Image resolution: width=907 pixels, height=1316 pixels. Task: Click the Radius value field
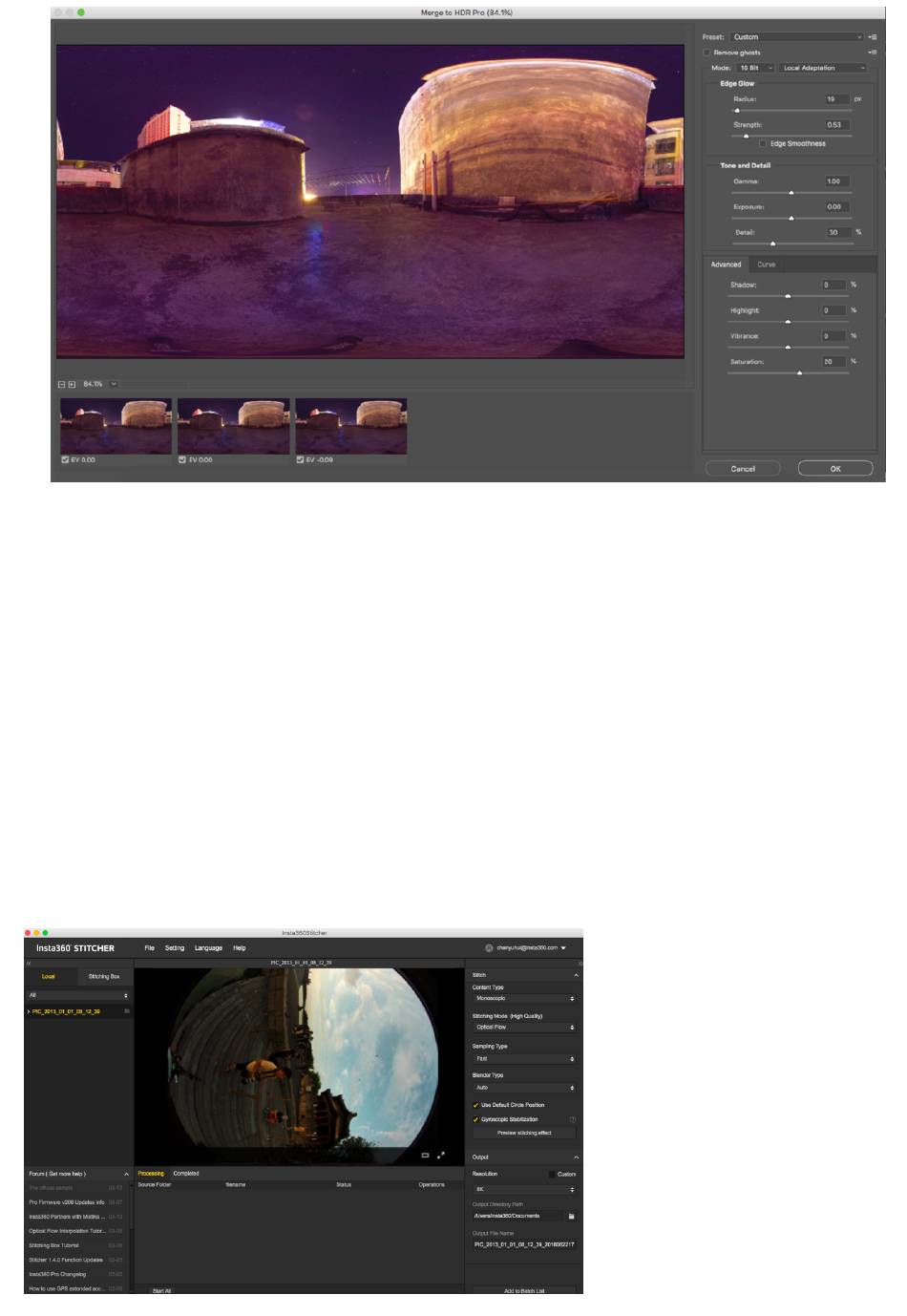(x=836, y=99)
